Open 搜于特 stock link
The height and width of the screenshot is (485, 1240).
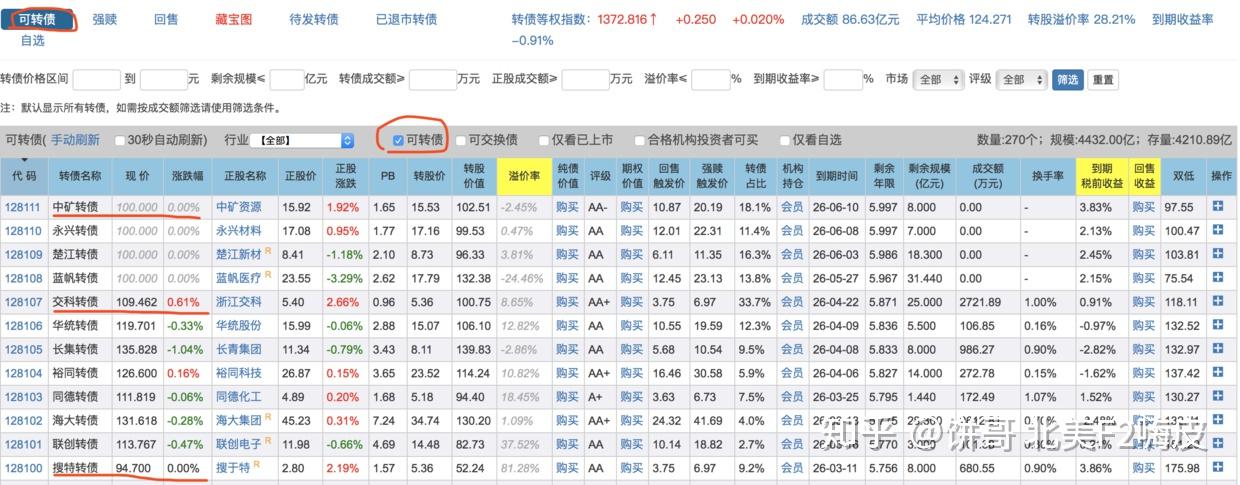[x=234, y=467]
